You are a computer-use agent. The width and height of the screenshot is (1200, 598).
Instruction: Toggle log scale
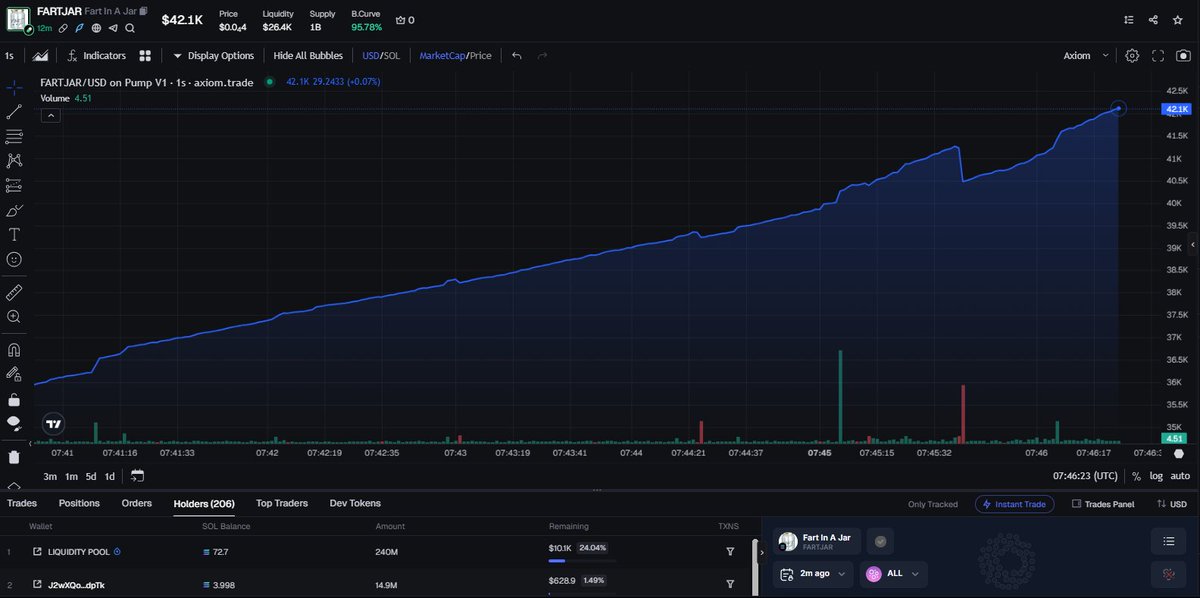click(1156, 477)
